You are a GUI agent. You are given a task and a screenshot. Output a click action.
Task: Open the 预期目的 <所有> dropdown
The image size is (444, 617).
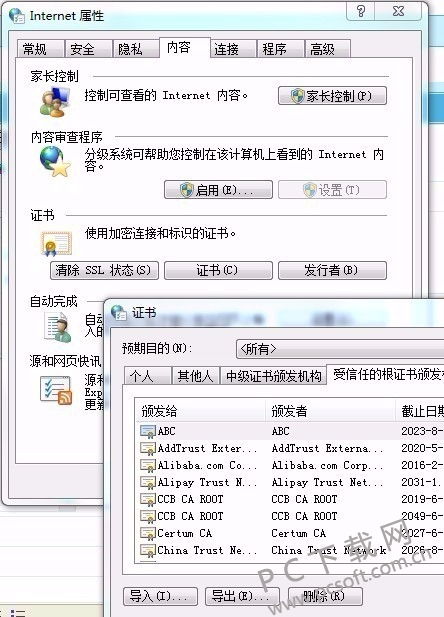pos(340,349)
